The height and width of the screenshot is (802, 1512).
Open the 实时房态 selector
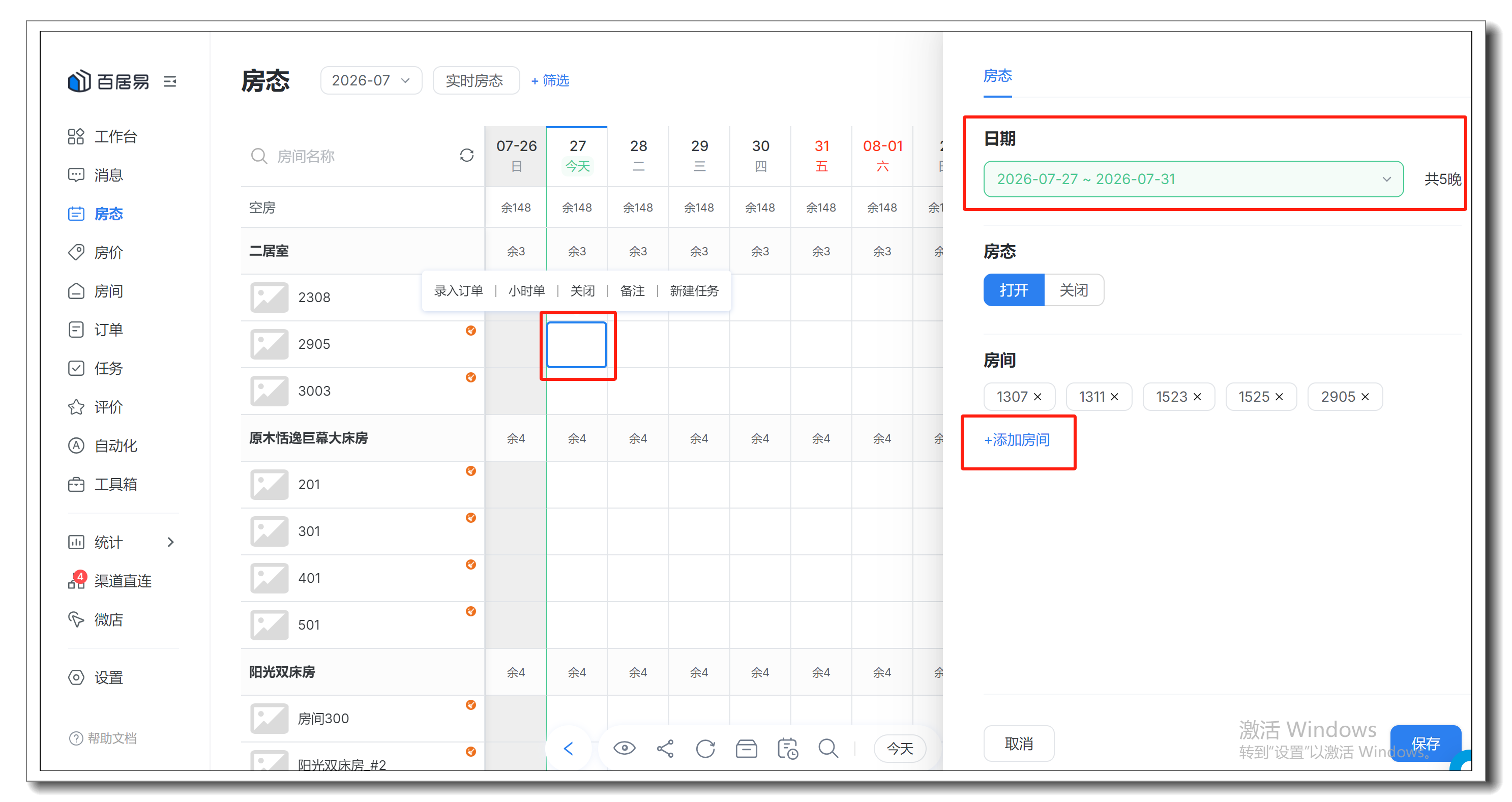pos(476,80)
